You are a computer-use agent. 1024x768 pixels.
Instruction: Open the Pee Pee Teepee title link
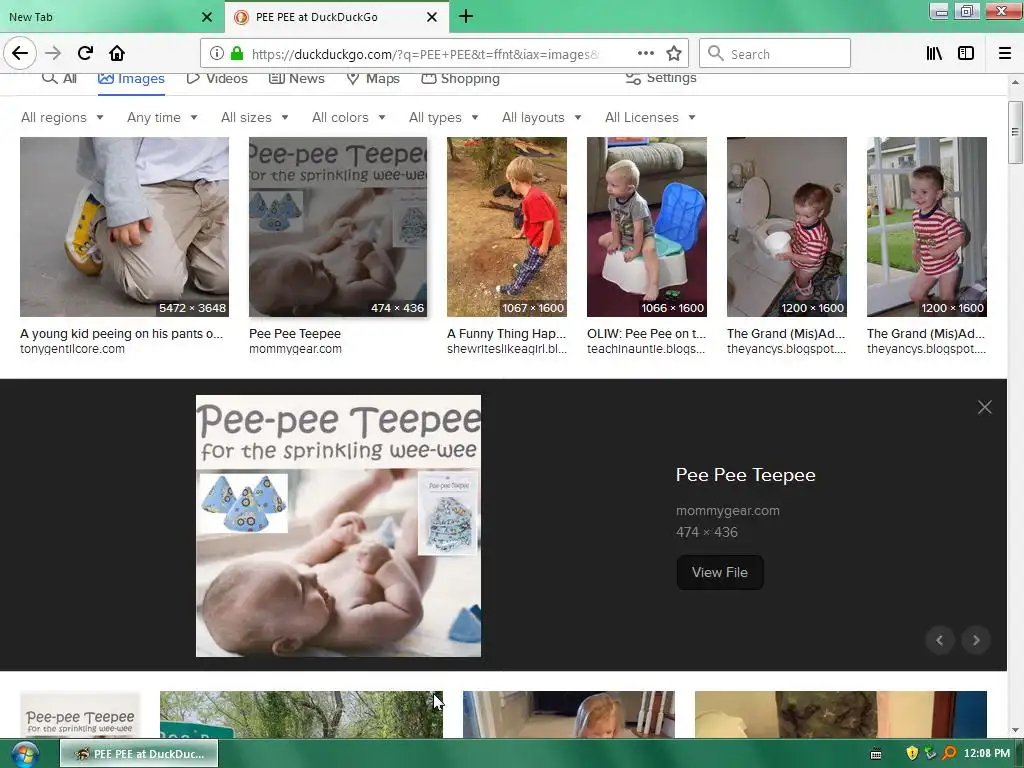(745, 475)
